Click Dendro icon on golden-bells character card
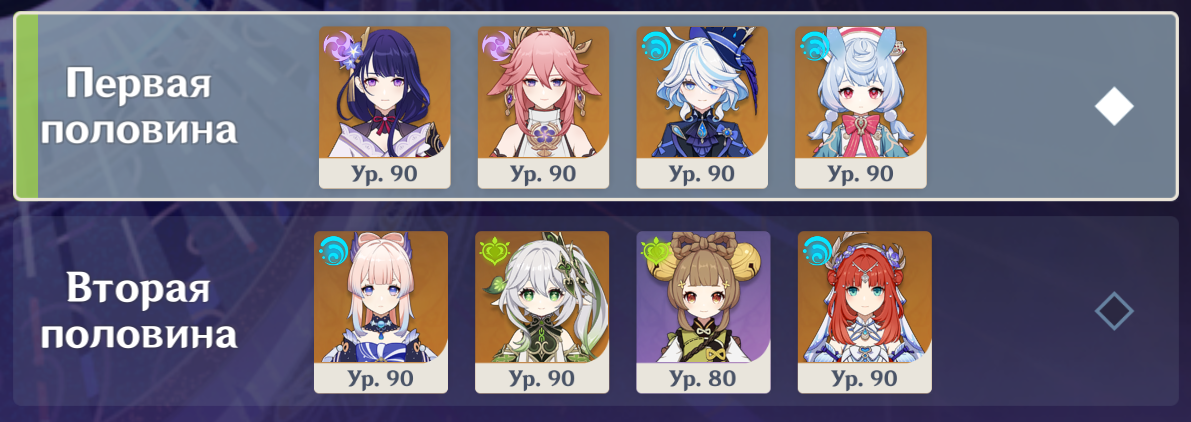 coord(655,250)
